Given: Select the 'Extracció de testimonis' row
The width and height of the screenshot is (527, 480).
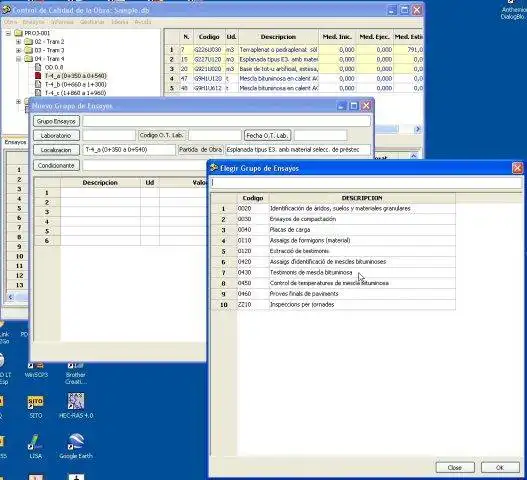Looking at the screenshot, I should 333,251.
